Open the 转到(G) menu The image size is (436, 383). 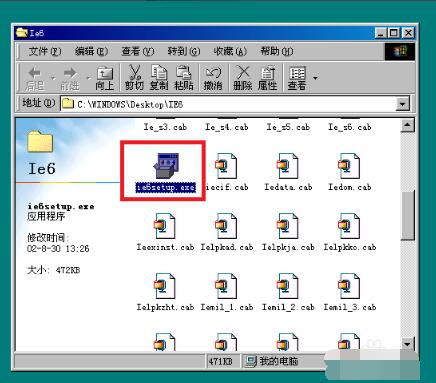pyautogui.click(x=184, y=51)
